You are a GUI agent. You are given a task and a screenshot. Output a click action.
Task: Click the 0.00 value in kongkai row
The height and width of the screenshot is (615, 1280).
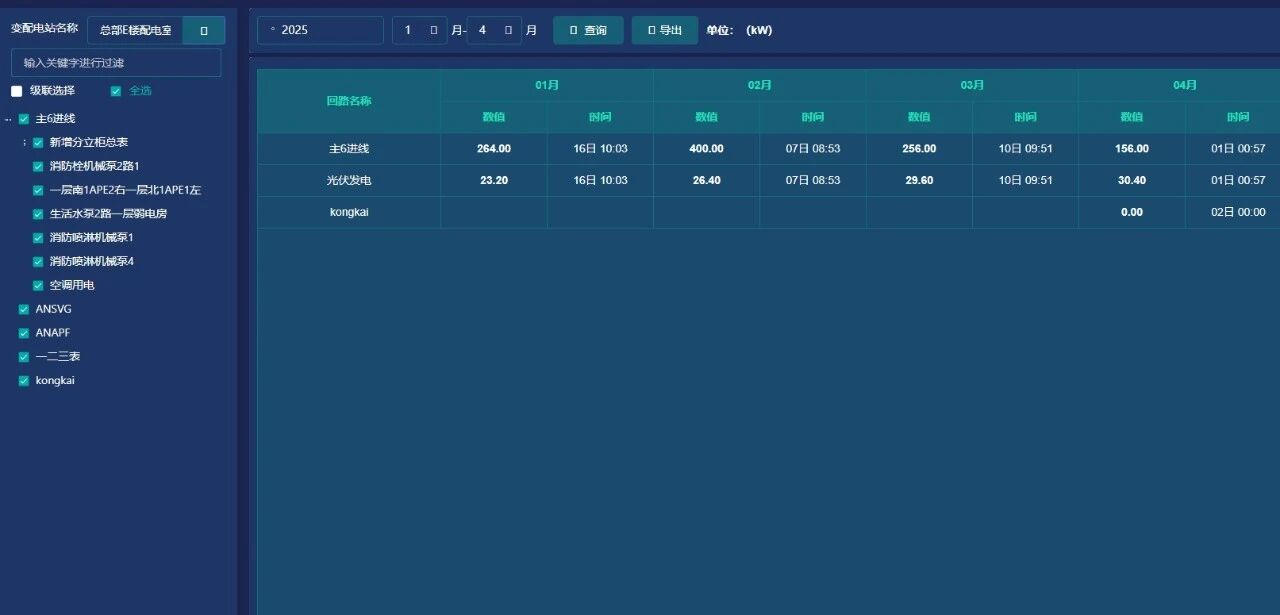click(x=1132, y=213)
